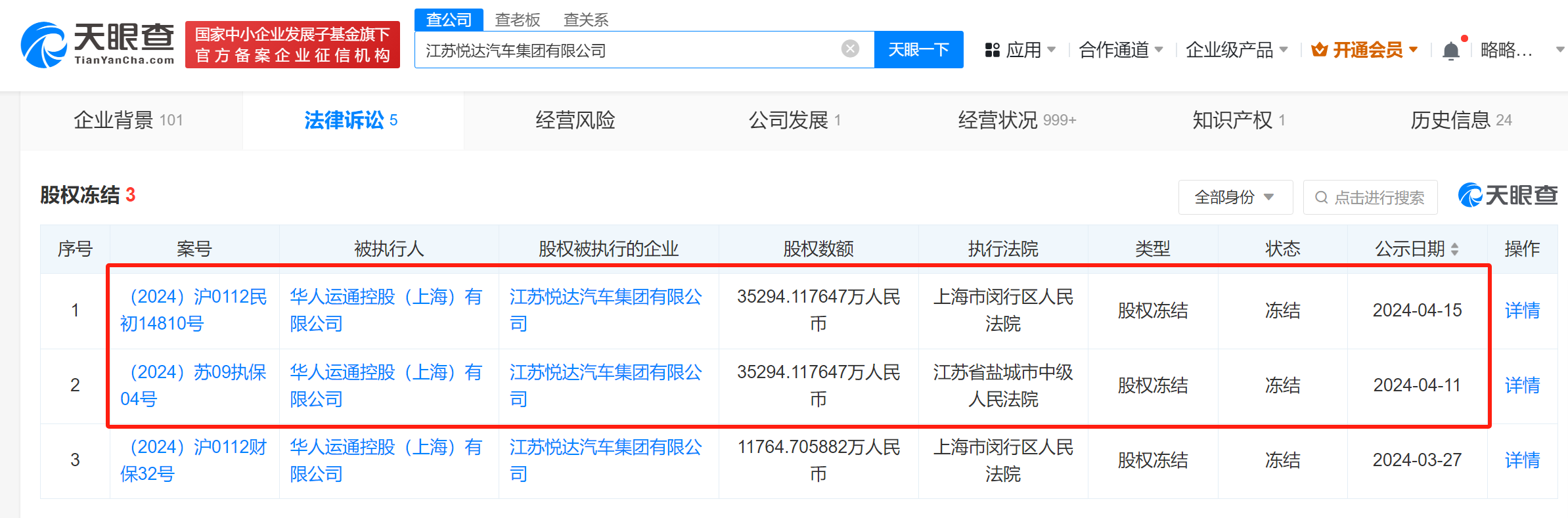Open case link (2024)沪0112民初14810号
The image size is (1568, 518).
[194, 310]
